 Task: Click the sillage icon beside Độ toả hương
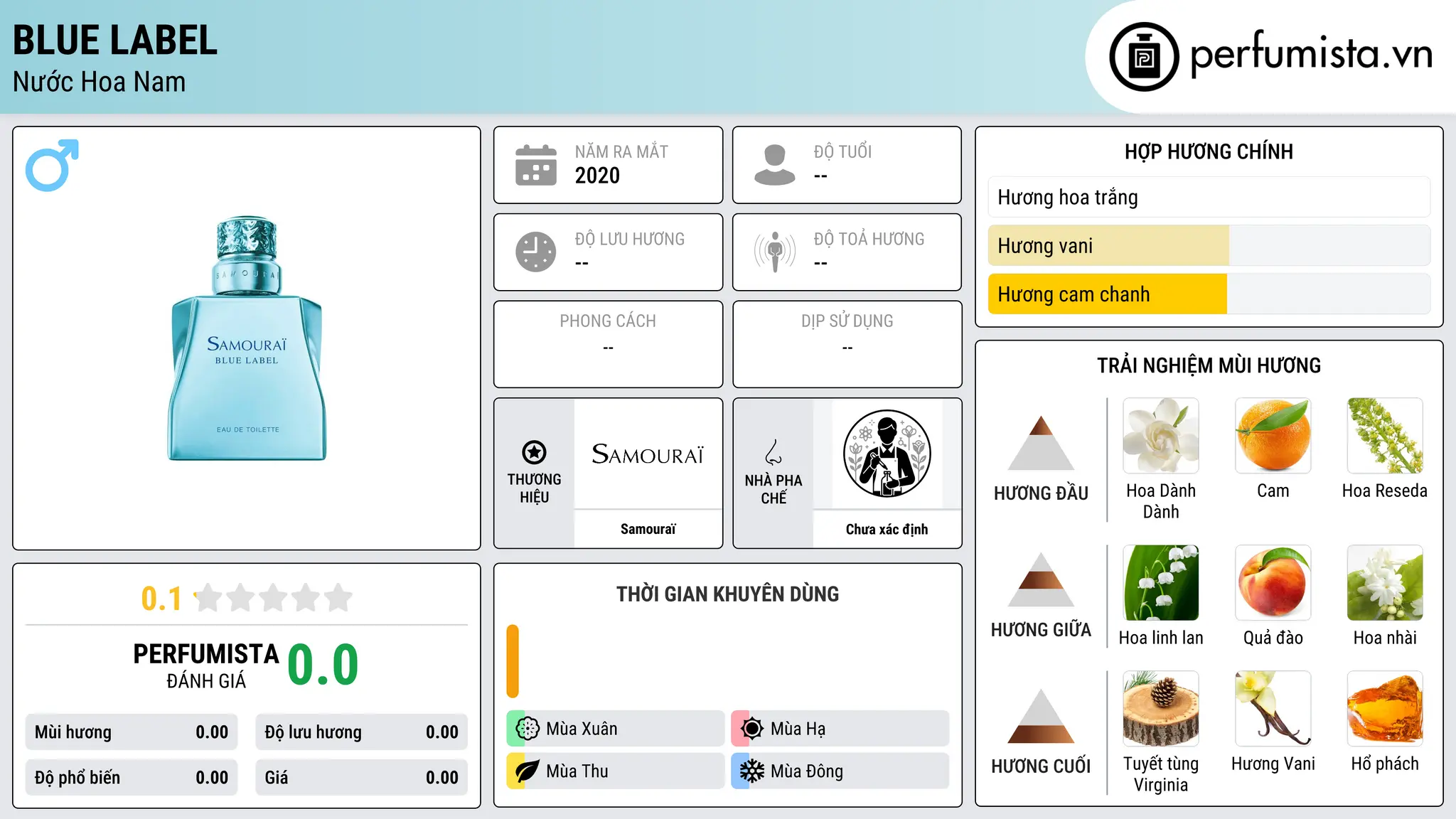(x=775, y=252)
